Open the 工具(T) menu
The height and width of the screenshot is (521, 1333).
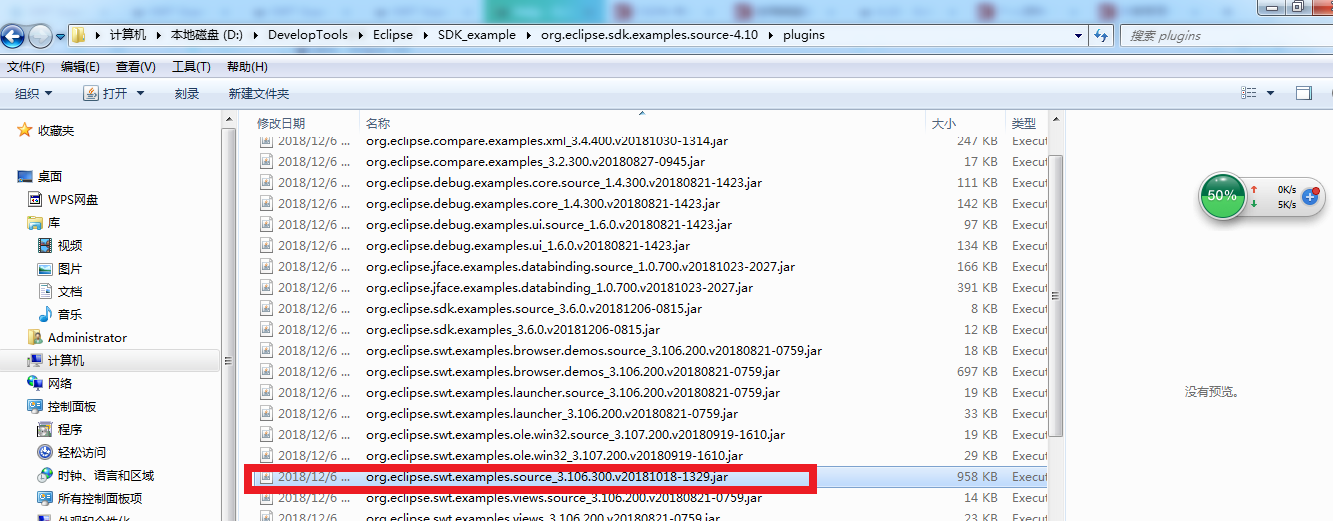(191, 67)
